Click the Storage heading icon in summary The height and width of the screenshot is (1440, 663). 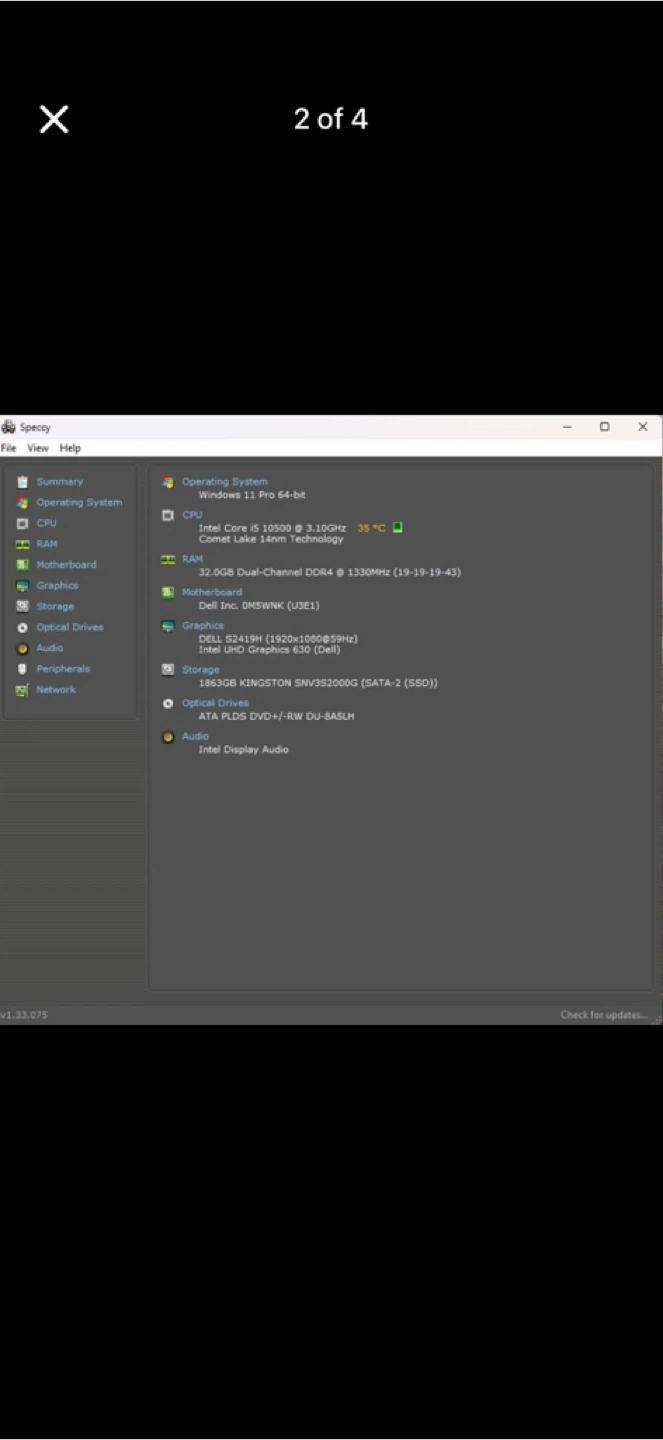[168, 670]
